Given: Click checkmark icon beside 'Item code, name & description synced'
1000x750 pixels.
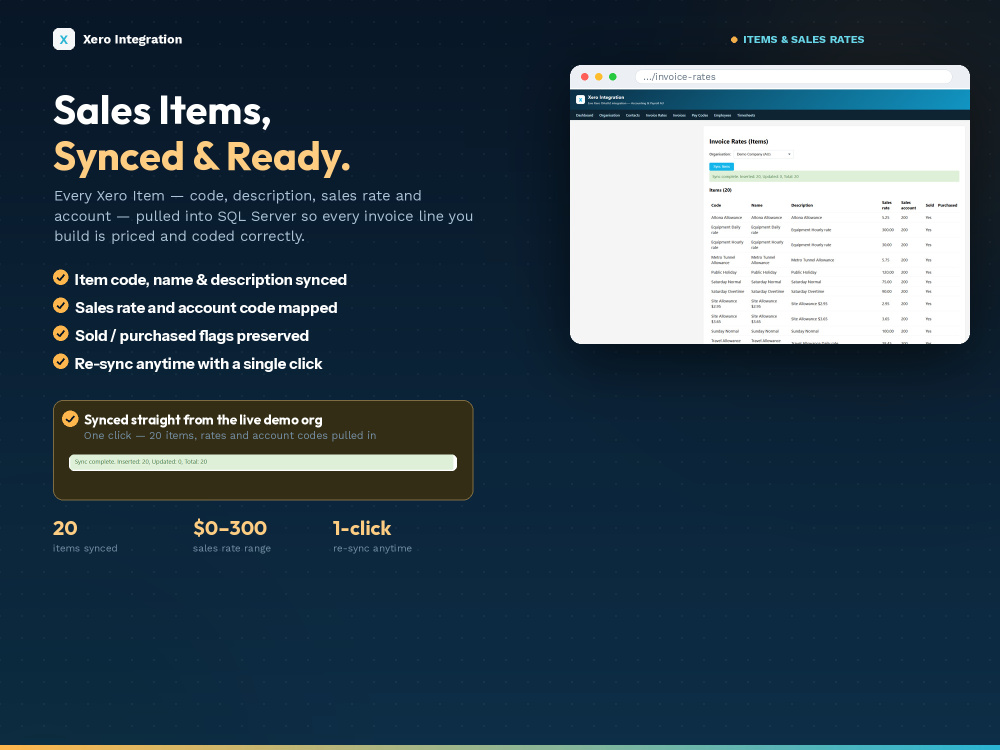Looking at the screenshot, I should [61, 277].
